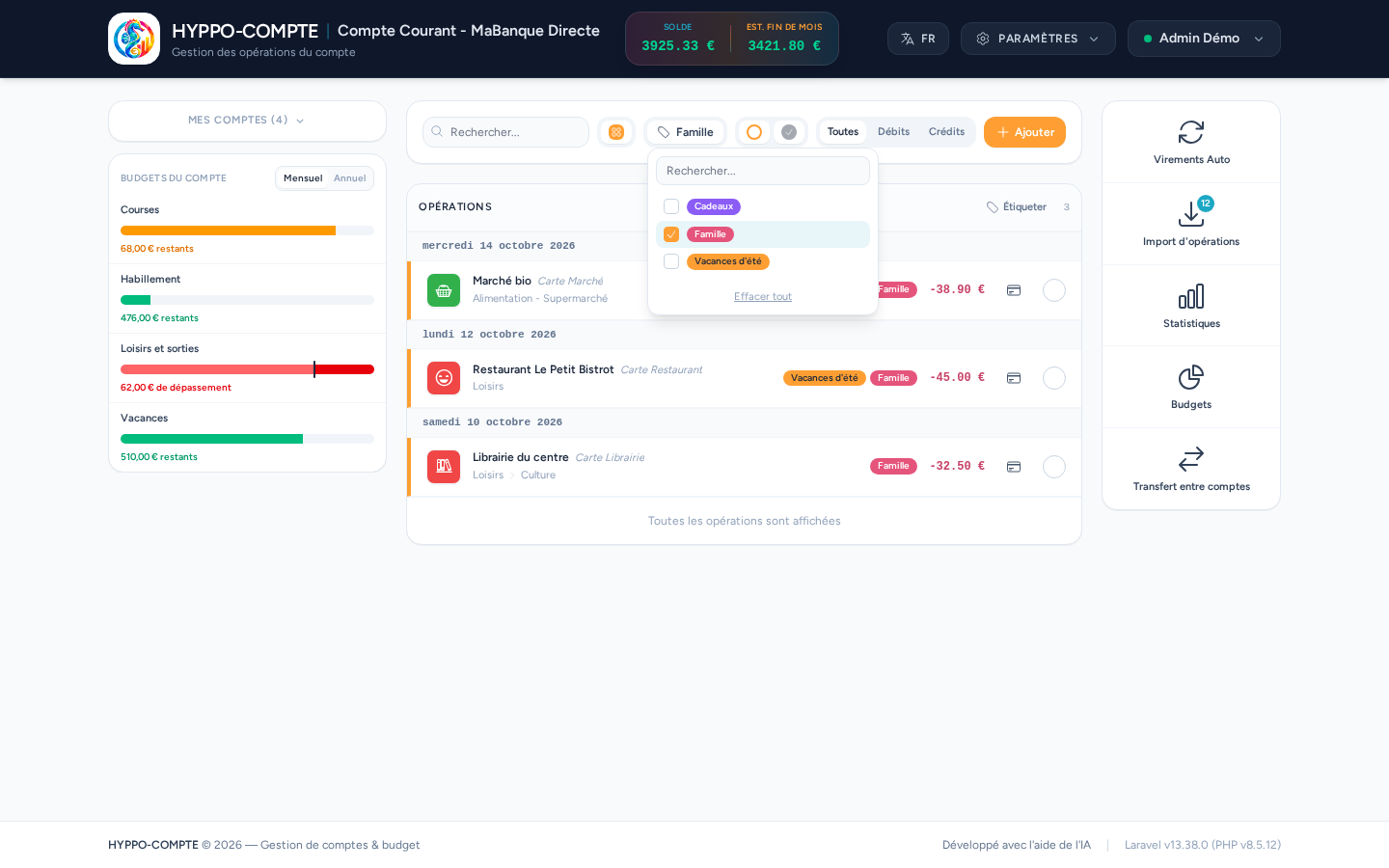Select the Restaurant Le Petit Bistrot circle
This screenshot has height=868, width=1389.
[1054, 378]
